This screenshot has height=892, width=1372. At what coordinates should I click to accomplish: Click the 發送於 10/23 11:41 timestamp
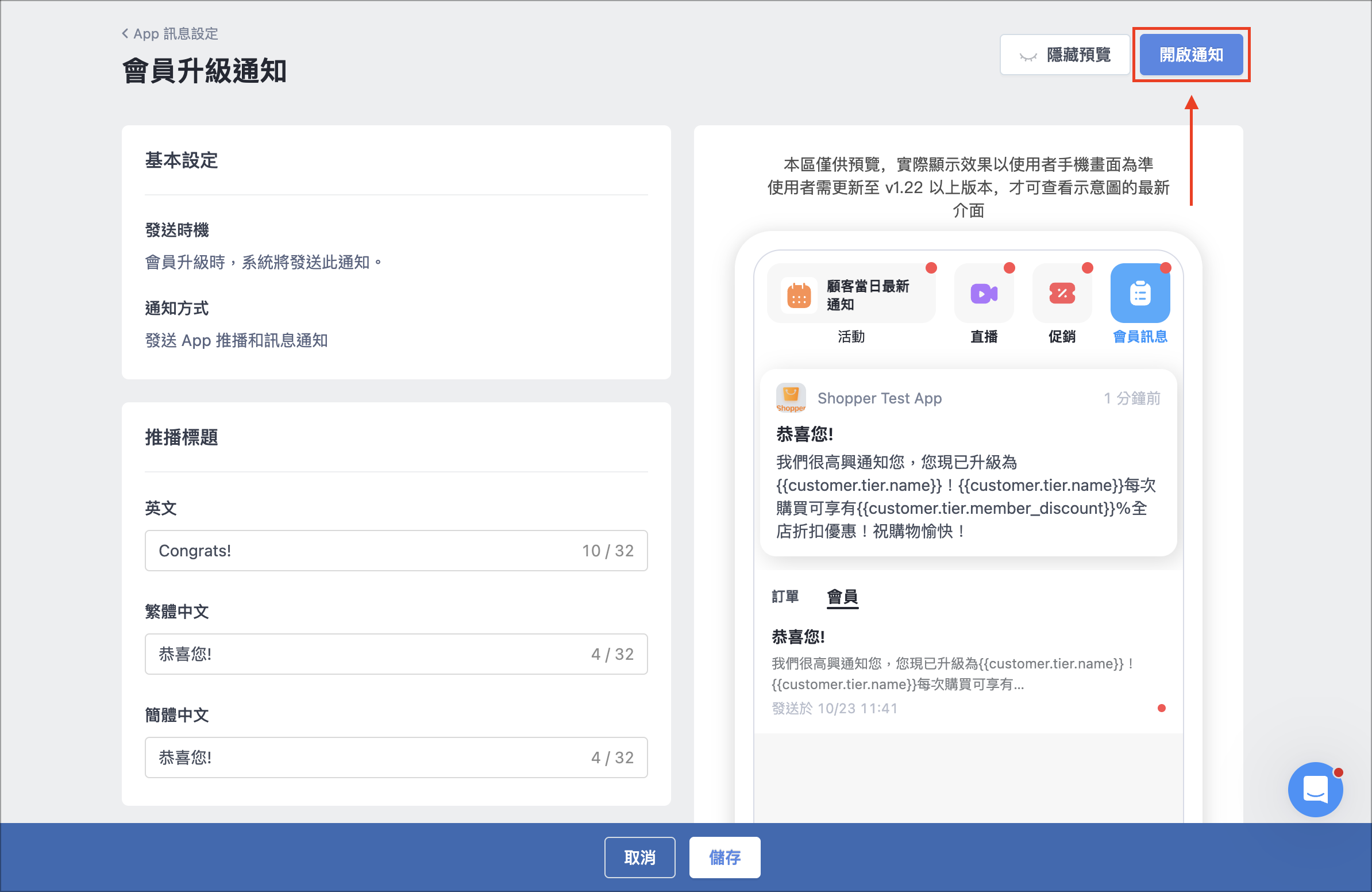tap(834, 708)
